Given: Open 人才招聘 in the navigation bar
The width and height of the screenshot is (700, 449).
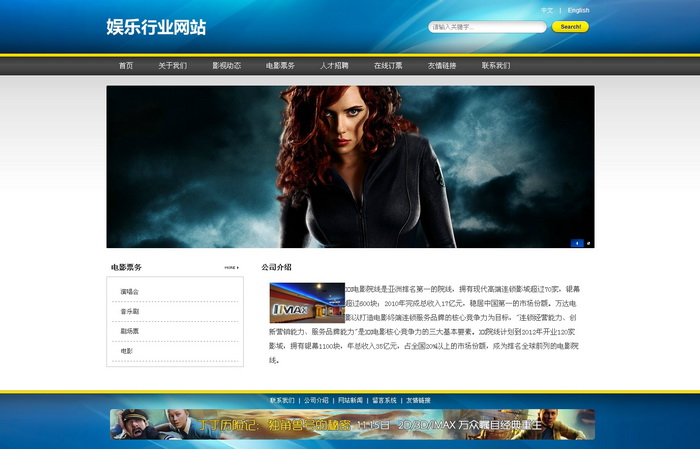Looking at the screenshot, I should click(334, 66).
